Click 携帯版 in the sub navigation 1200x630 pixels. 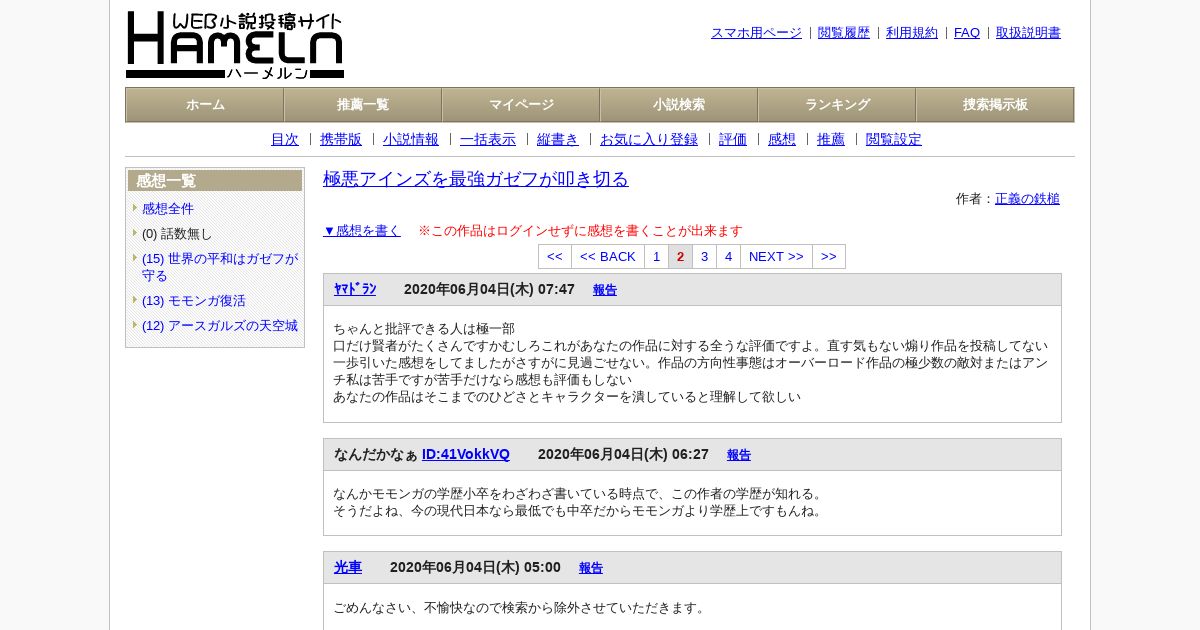(x=341, y=140)
